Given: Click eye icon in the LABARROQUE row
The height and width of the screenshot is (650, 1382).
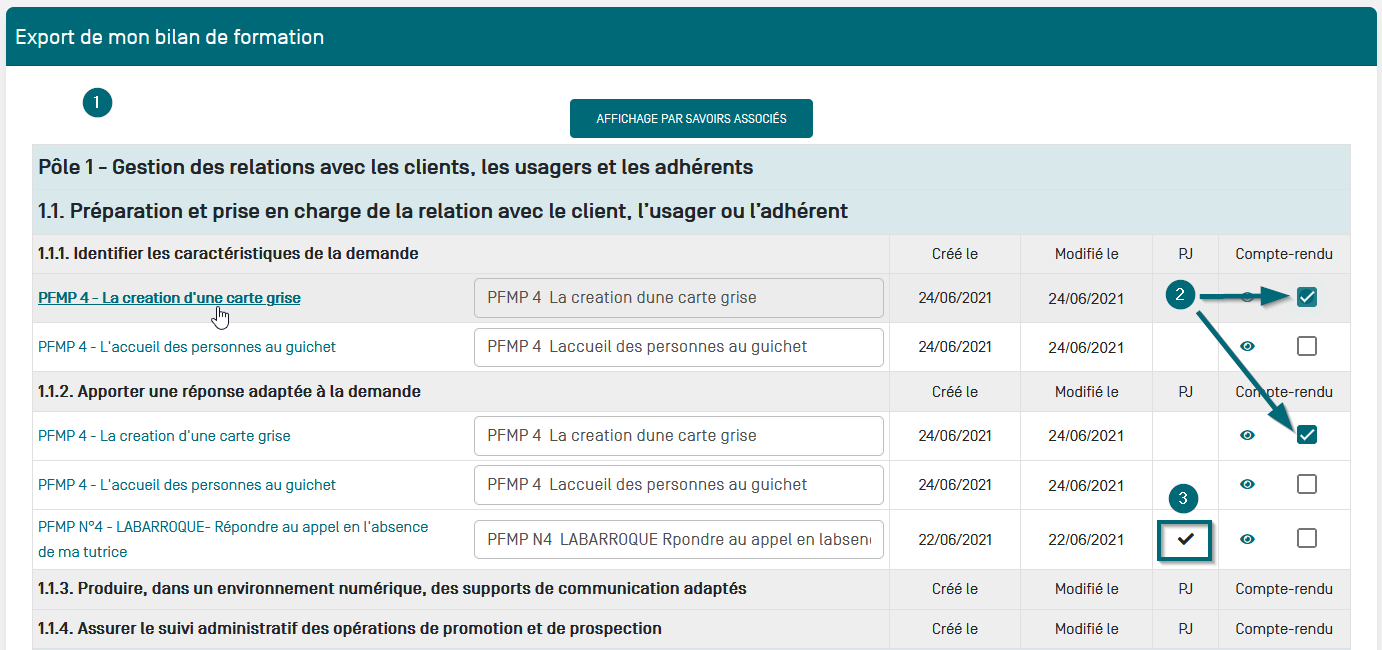Looking at the screenshot, I should coord(1247,539).
